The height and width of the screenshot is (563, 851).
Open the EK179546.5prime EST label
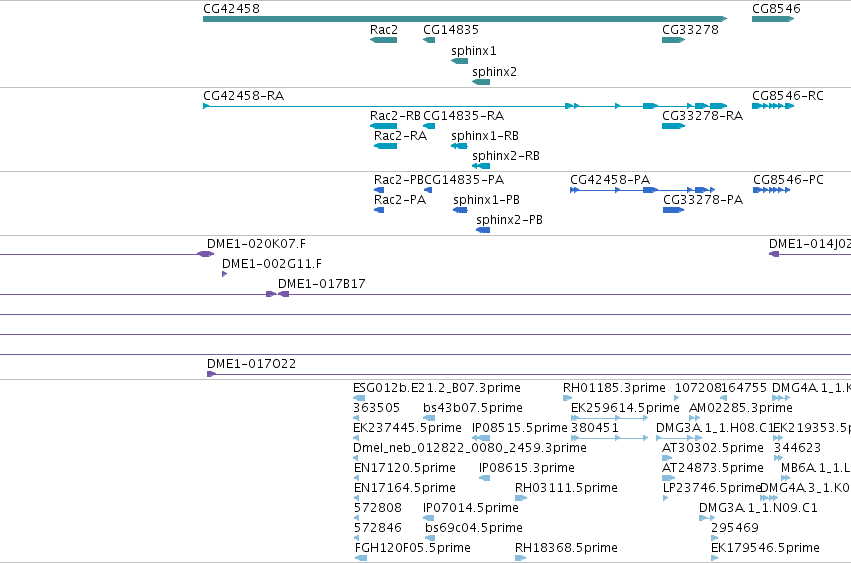(765, 548)
